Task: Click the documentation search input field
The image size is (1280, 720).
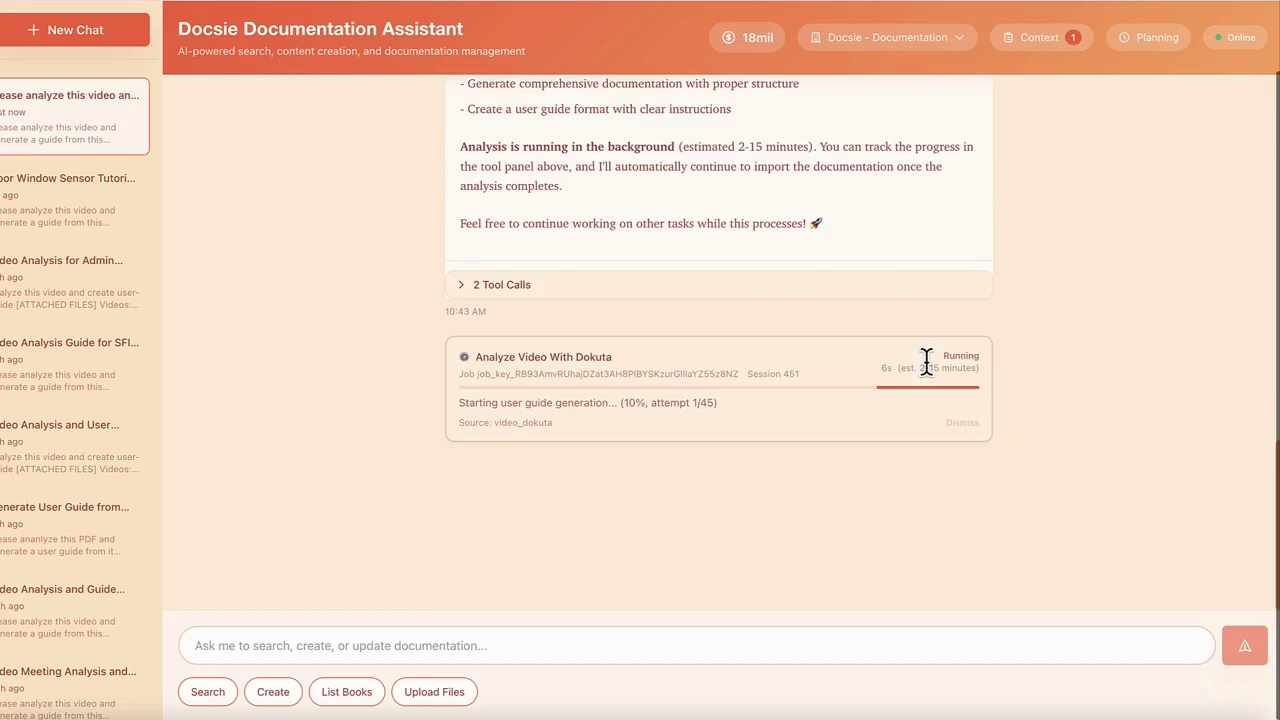Action: click(696, 645)
